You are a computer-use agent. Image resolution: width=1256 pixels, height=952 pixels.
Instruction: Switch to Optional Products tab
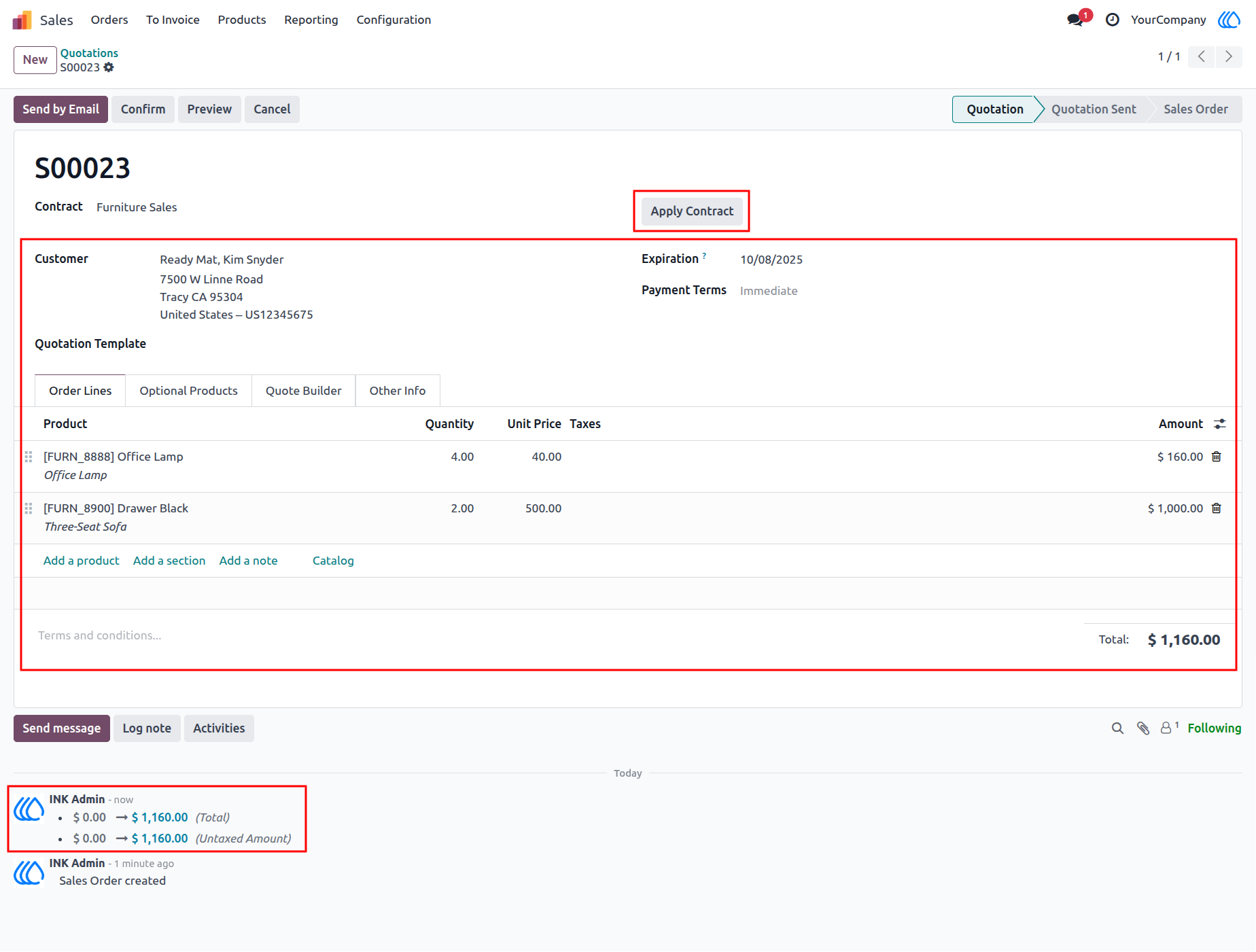[x=189, y=391]
